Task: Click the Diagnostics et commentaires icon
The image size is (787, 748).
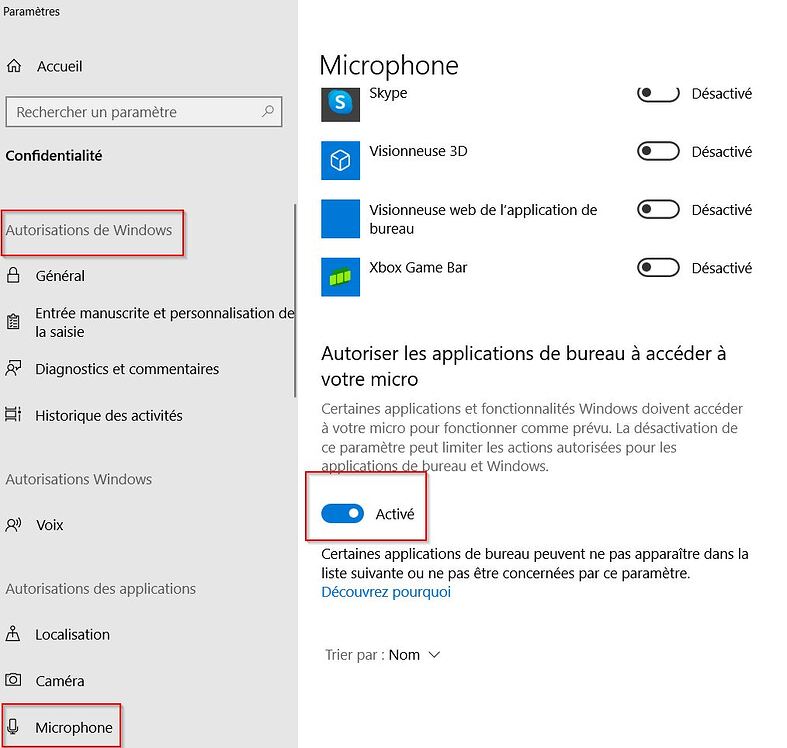Action: click(13, 368)
